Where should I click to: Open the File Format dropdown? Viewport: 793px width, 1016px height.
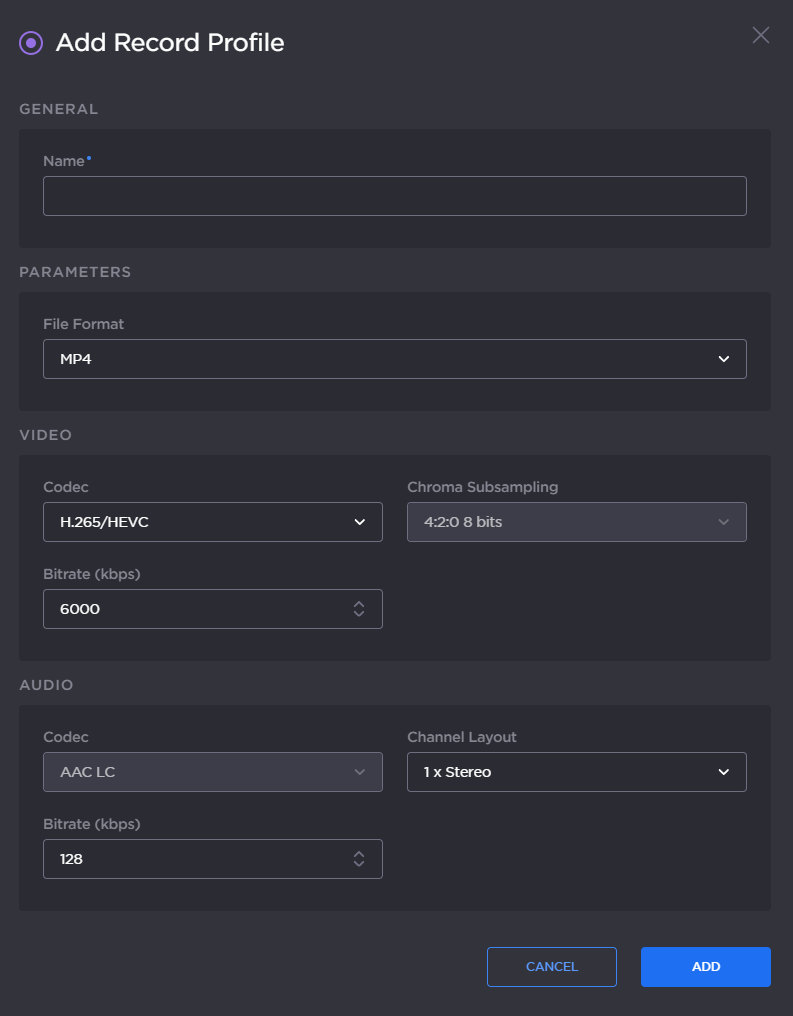click(394, 358)
